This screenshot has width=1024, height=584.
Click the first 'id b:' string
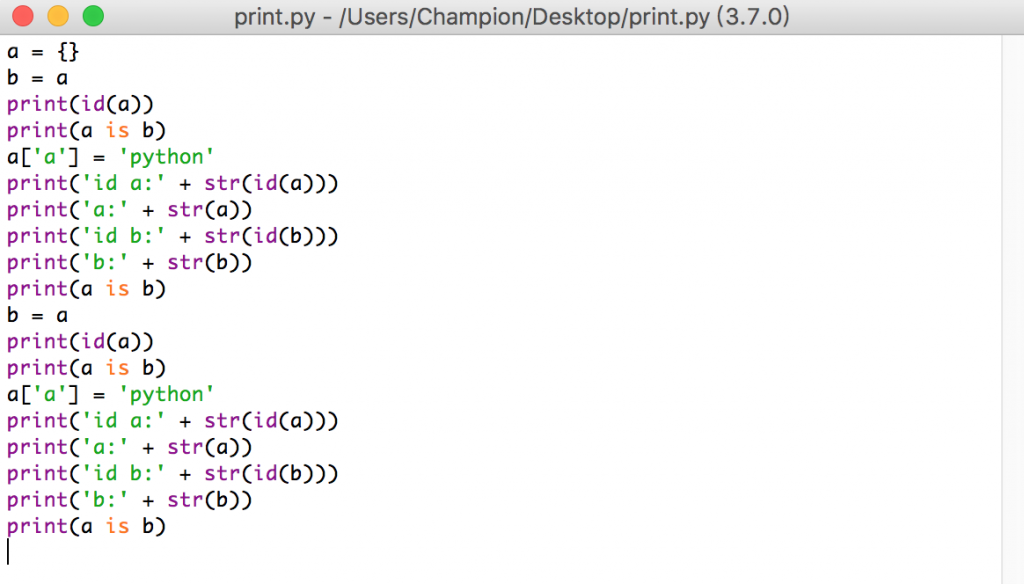[x=123, y=236]
